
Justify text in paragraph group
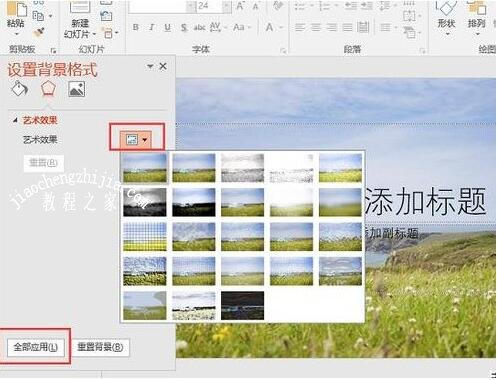click(x=347, y=27)
